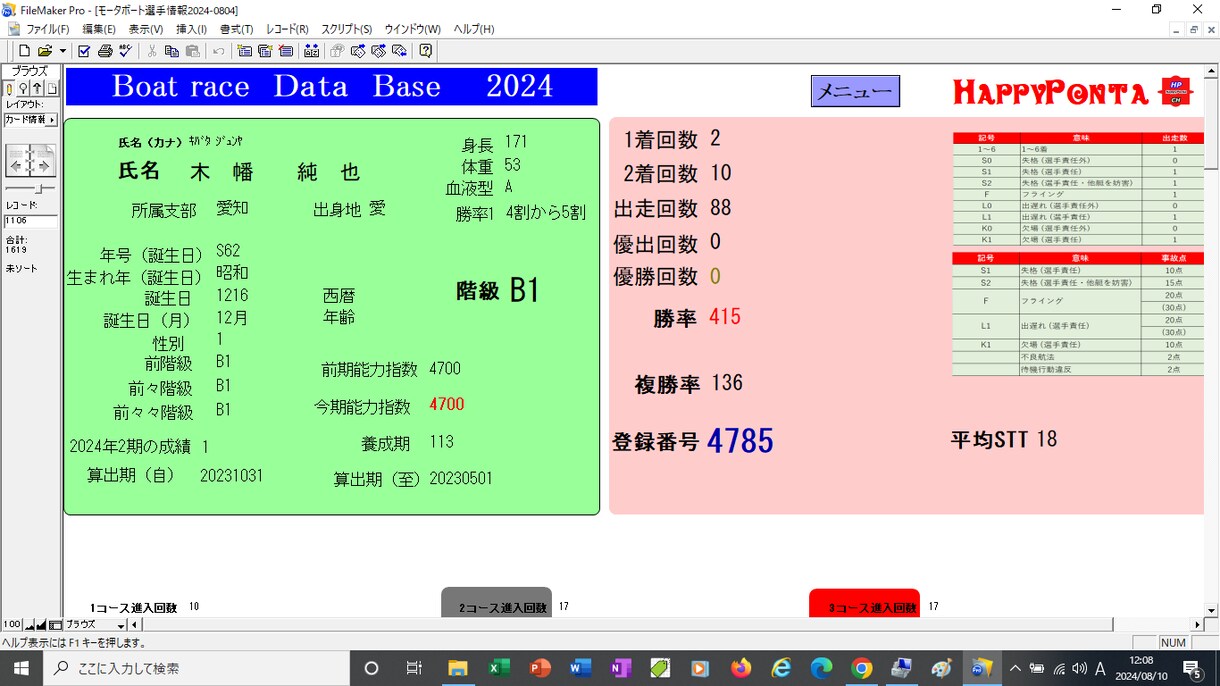
Task: Switch to Browse mode with pencil icon
Action: 10,88
